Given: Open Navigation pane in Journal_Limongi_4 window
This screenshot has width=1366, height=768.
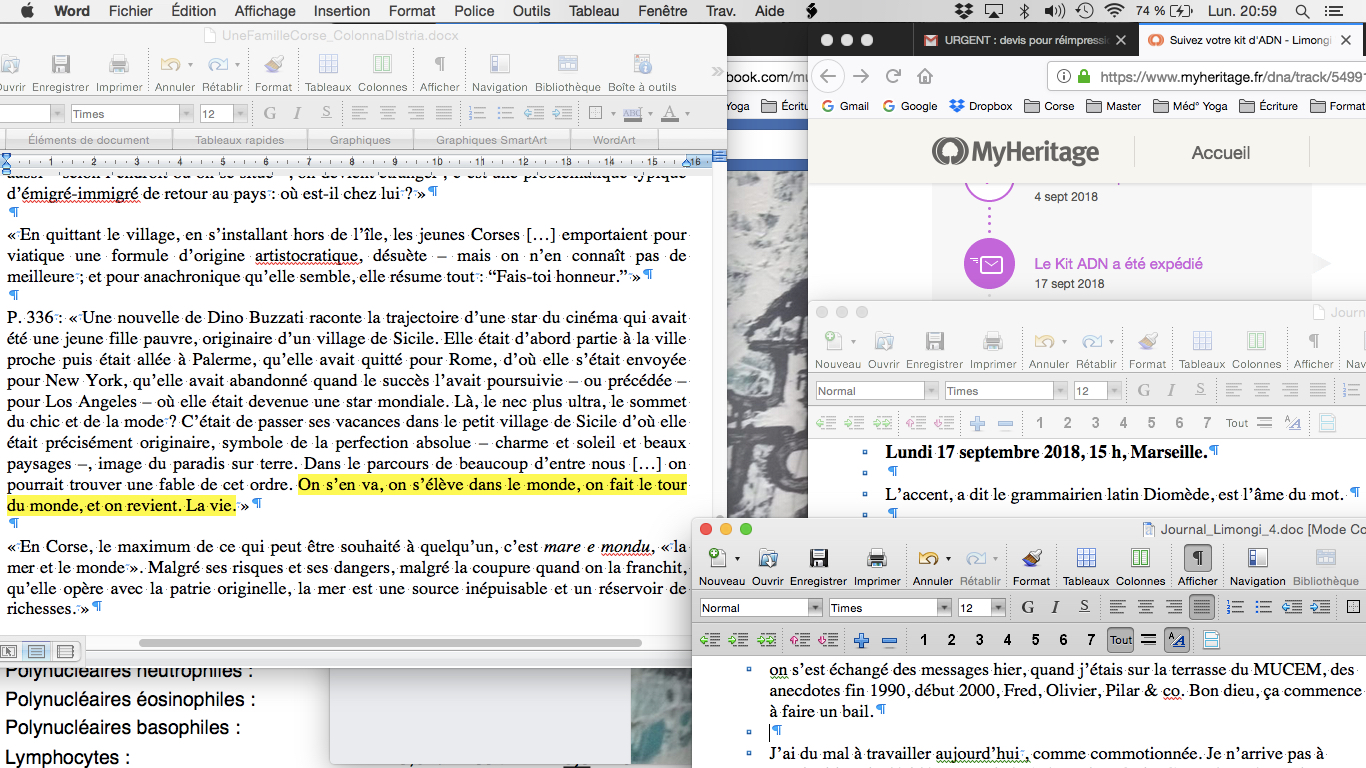Looking at the screenshot, I should 1257,559.
